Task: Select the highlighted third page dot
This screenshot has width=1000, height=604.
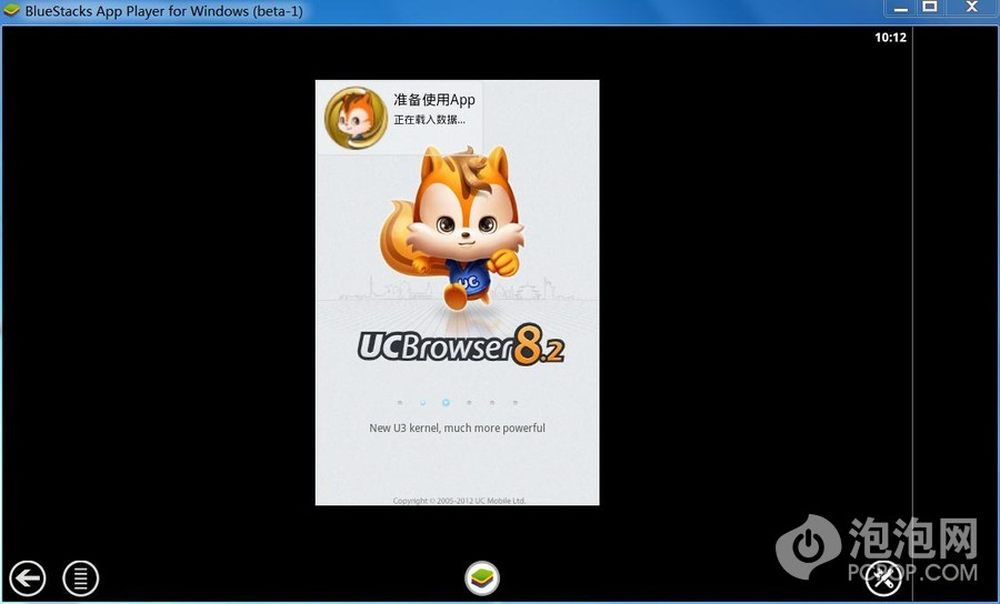Action: [x=445, y=403]
